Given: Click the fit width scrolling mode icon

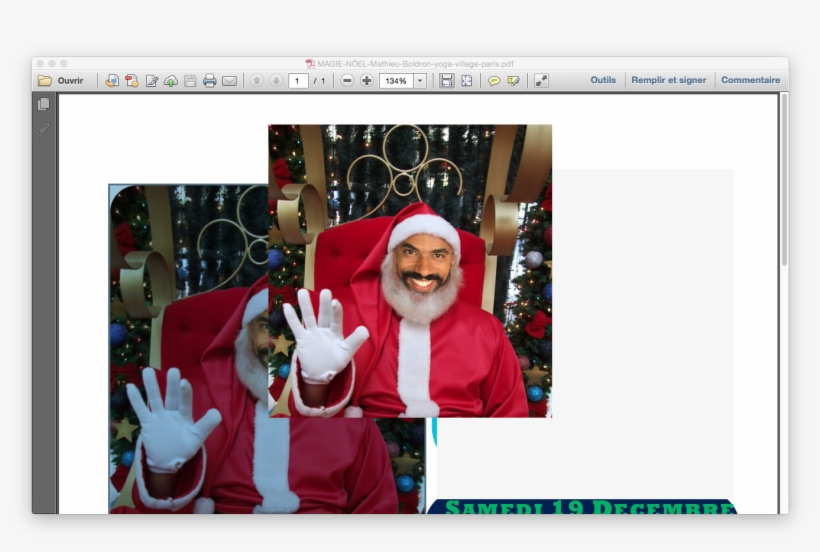Looking at the screenshot, I should point(447,80).
